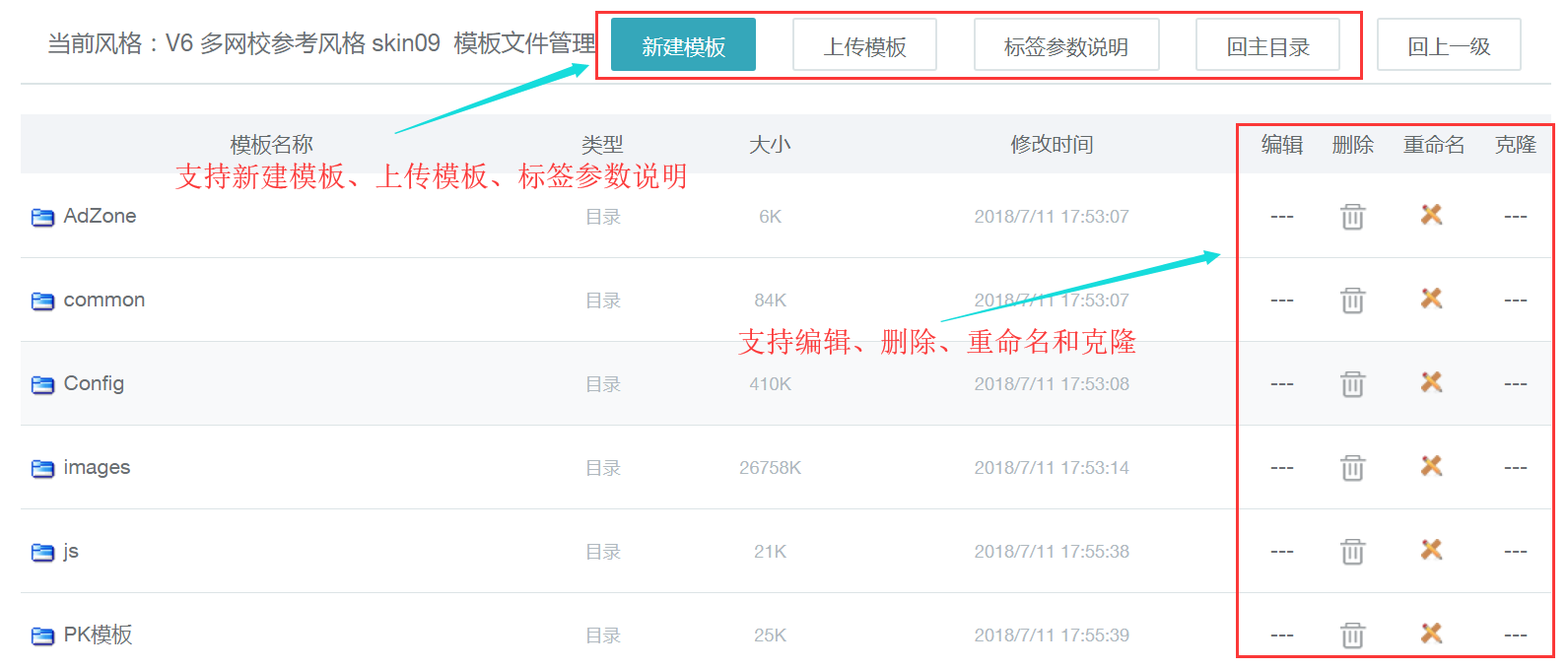Viewport: 1568px width, 669px height.
Task: Click the AdZone folder icon
Action: coord(42,217)
